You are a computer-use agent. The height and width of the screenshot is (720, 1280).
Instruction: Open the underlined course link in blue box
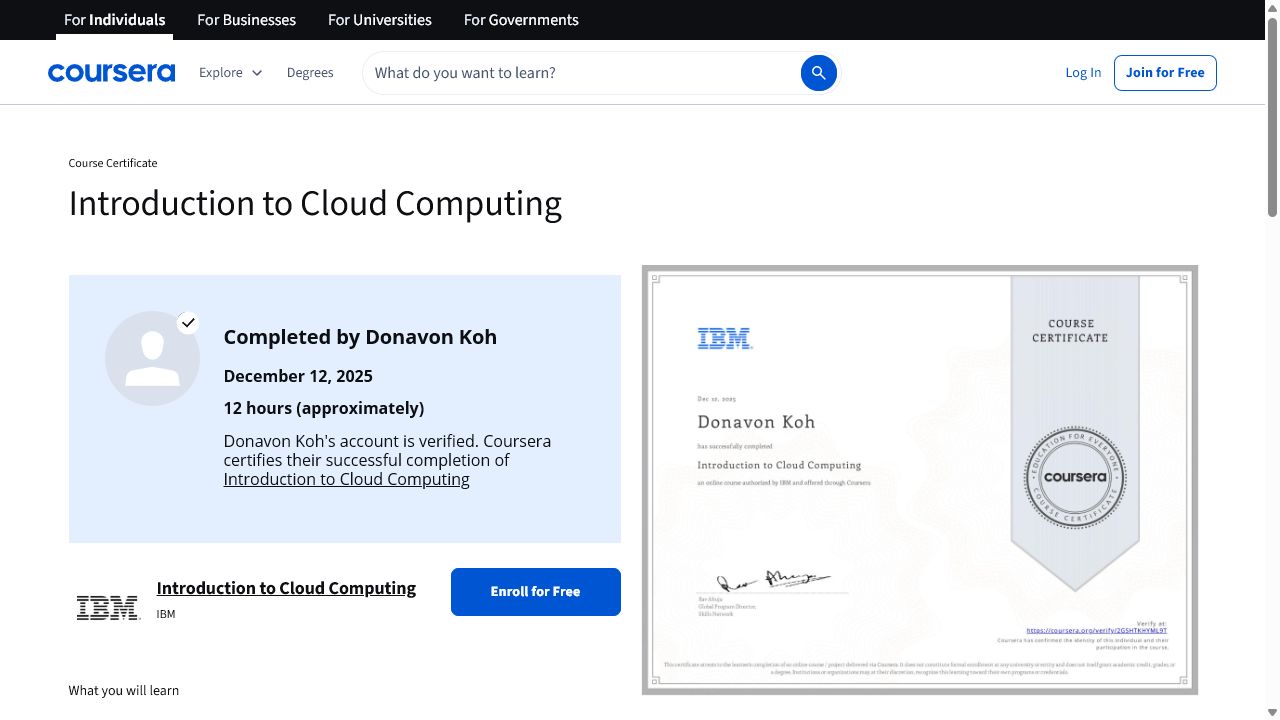click(346, 479)
